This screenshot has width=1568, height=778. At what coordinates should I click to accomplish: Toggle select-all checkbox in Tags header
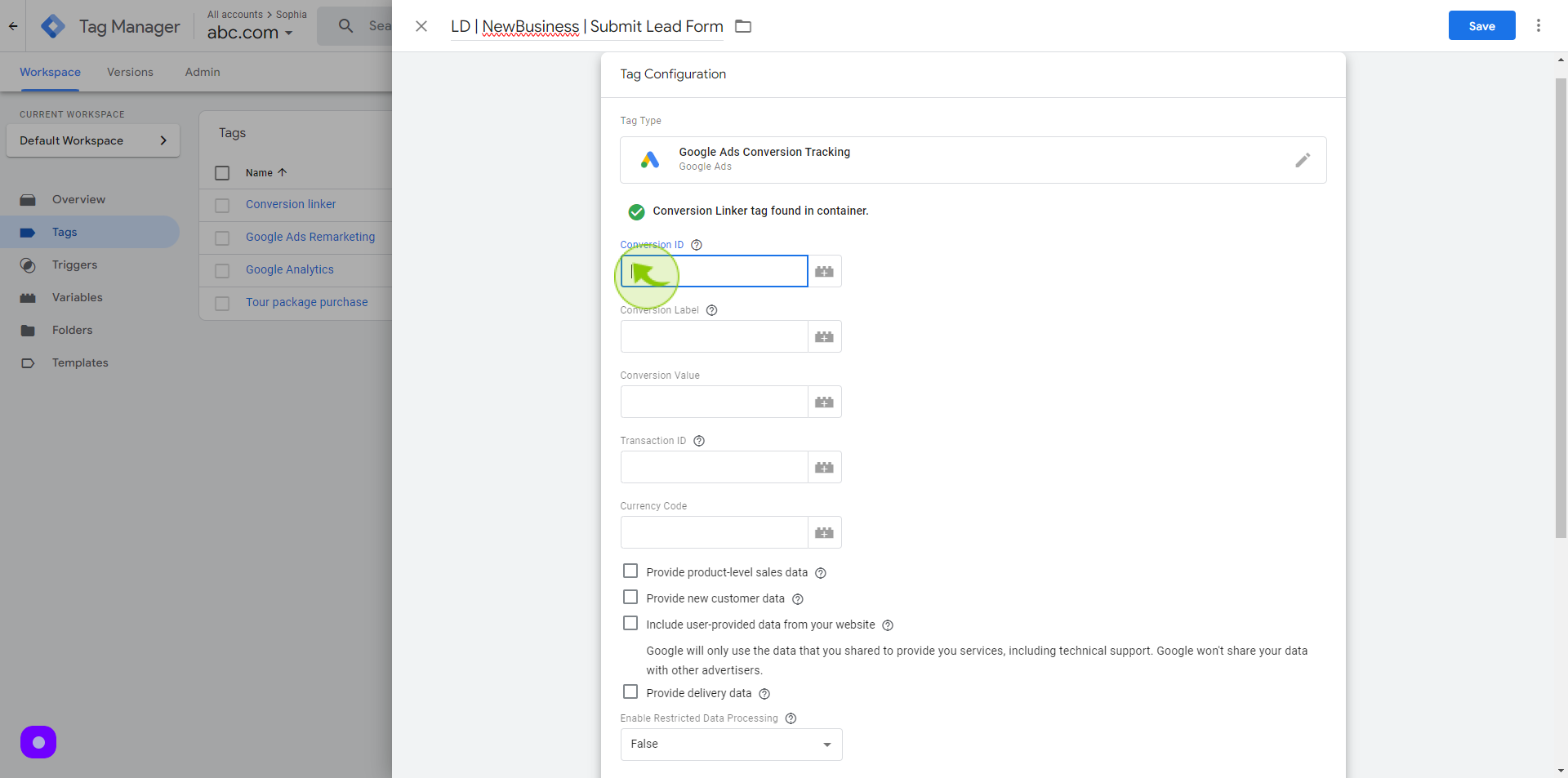[222, 173]
